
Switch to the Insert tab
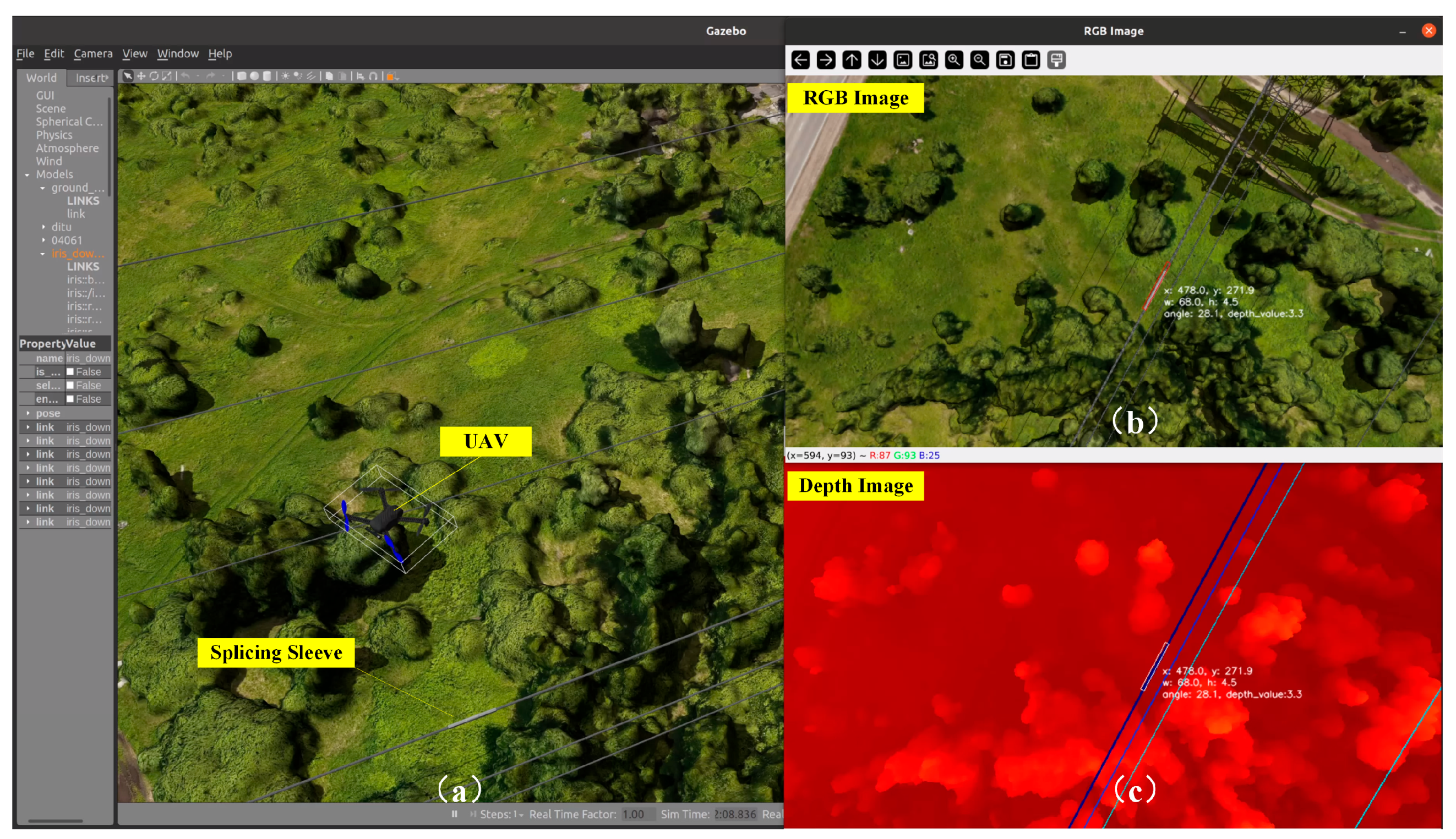91,78
